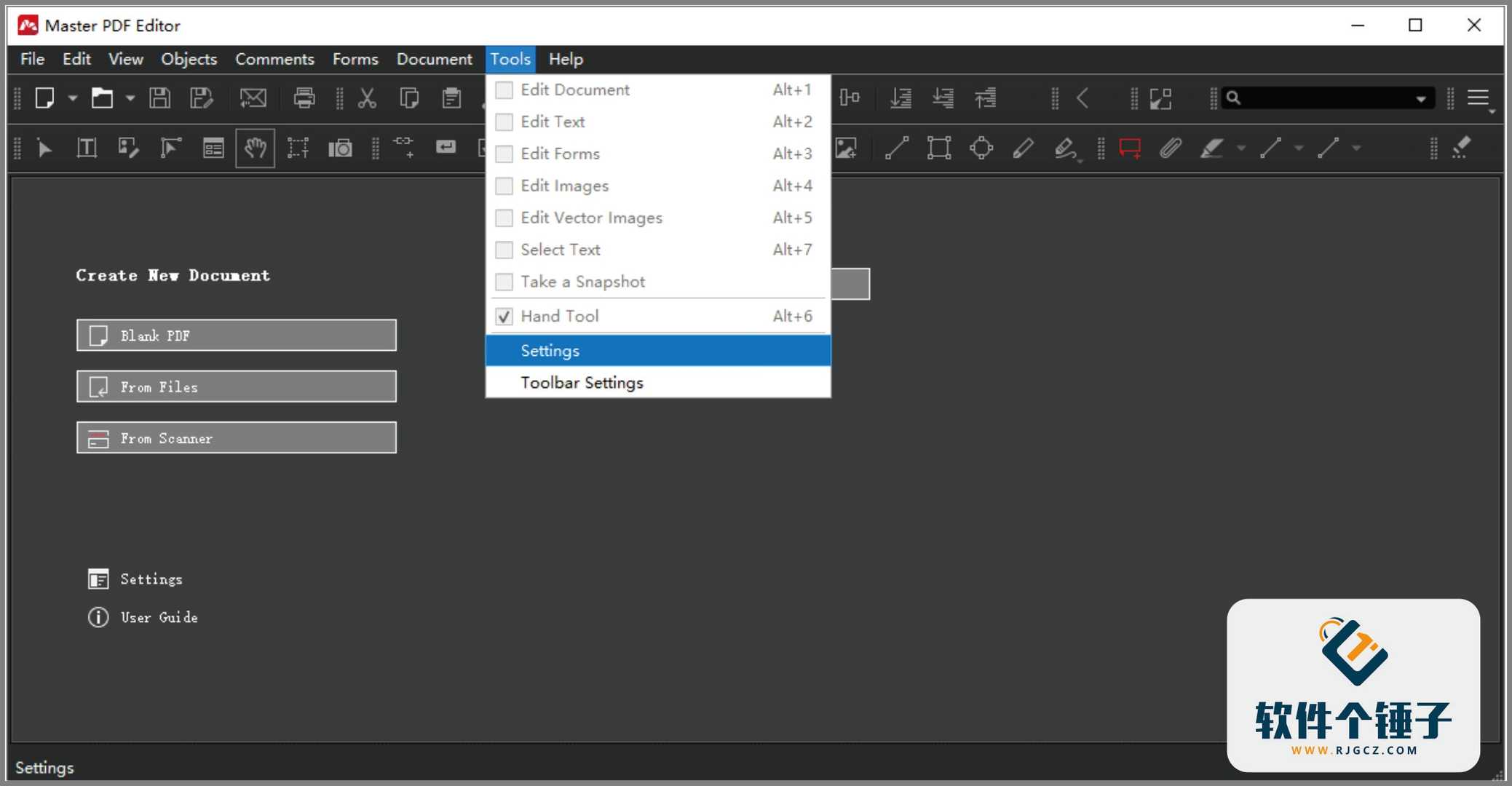The image size is (1512, 786).
Task: Click the red Sticky Note comment icon
Action: tap(1131, 148)
